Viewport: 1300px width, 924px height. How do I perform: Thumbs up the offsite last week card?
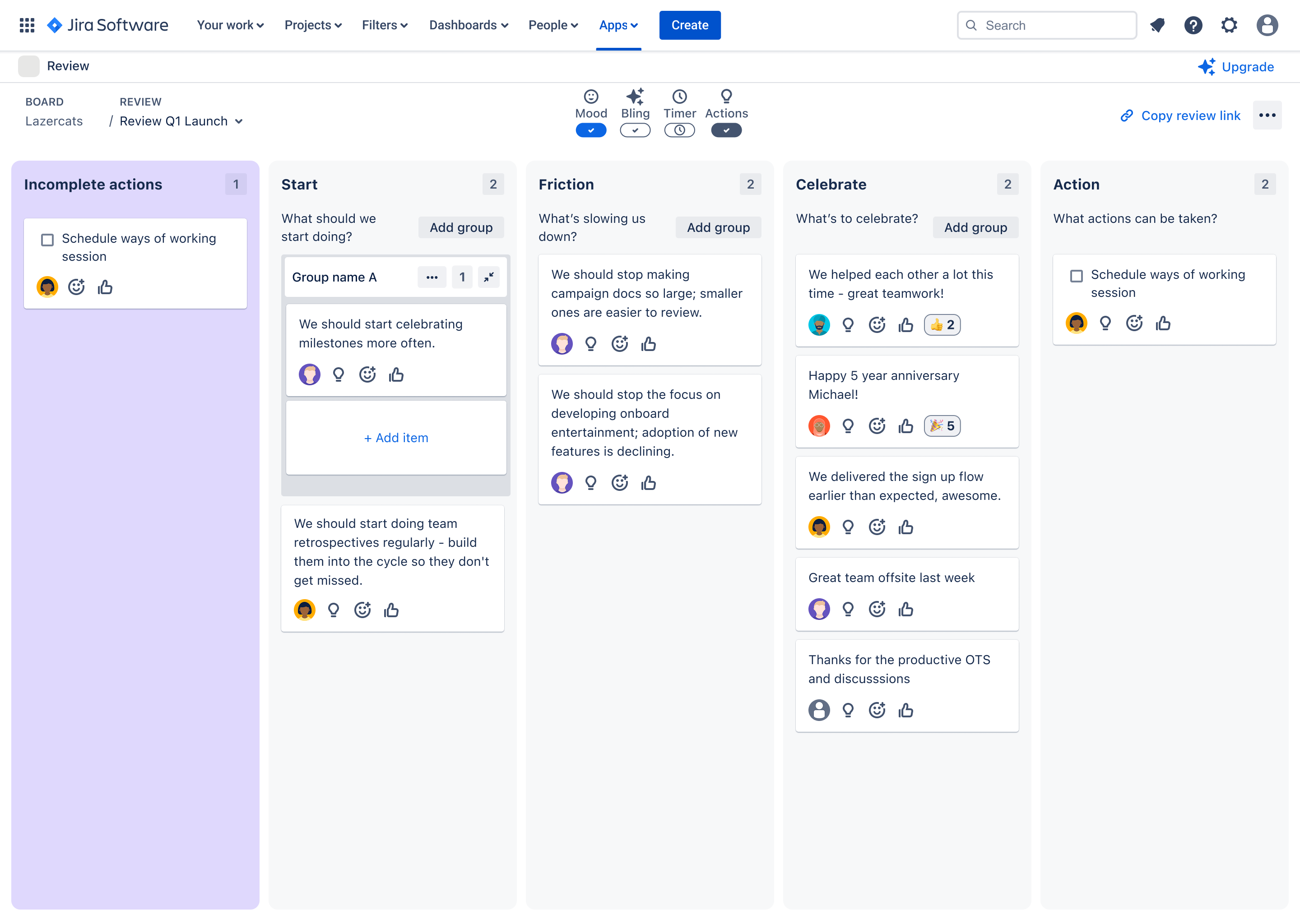[x=905, y=610]
